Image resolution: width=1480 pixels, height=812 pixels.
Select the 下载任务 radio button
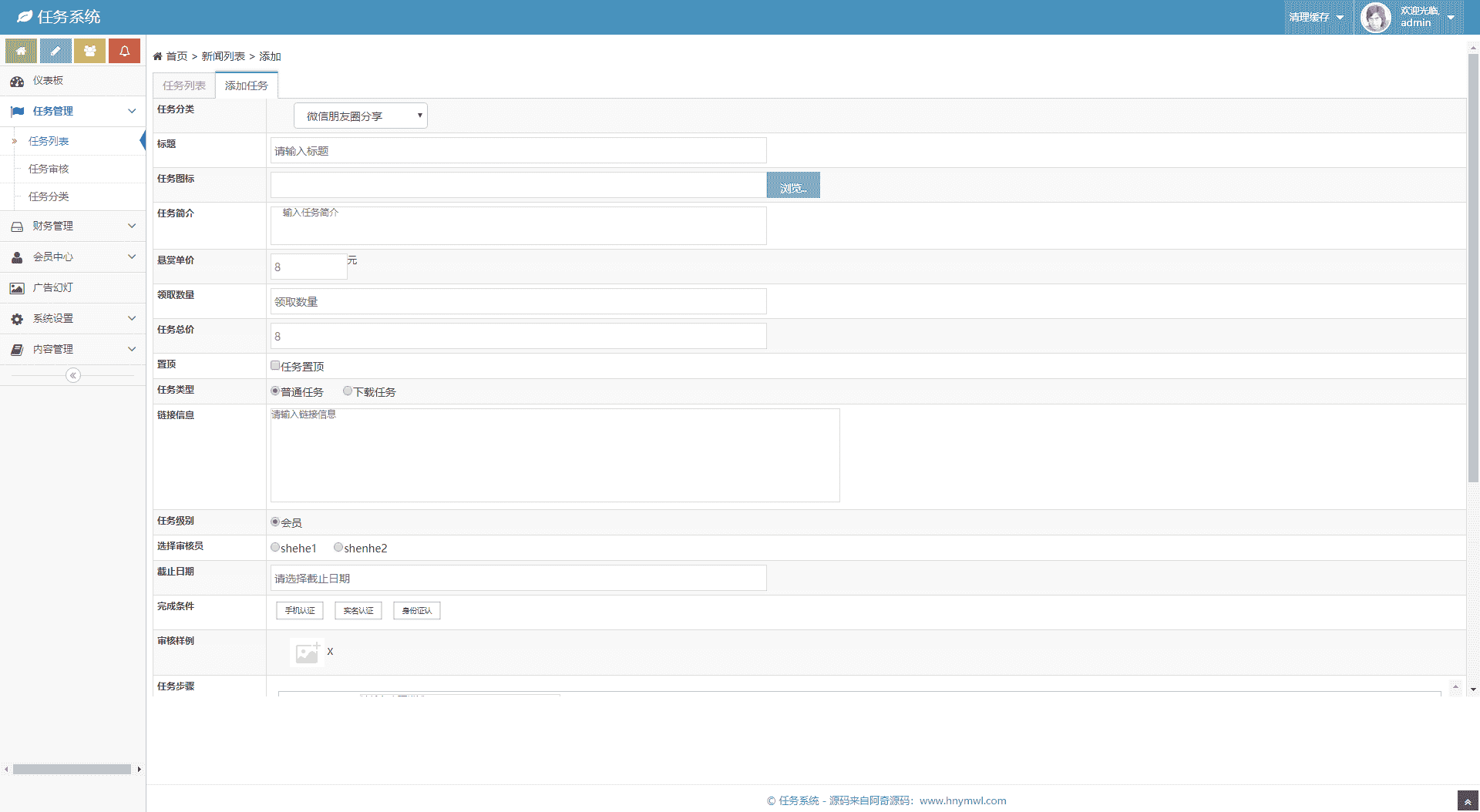[348, 391]
